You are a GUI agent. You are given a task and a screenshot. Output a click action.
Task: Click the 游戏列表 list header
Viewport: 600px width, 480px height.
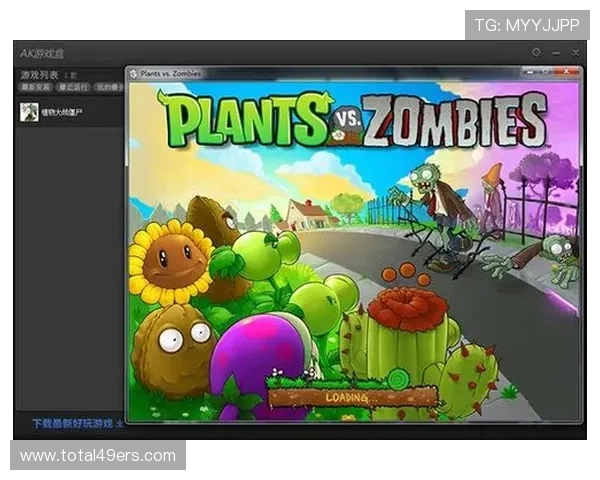coord(40,75)
